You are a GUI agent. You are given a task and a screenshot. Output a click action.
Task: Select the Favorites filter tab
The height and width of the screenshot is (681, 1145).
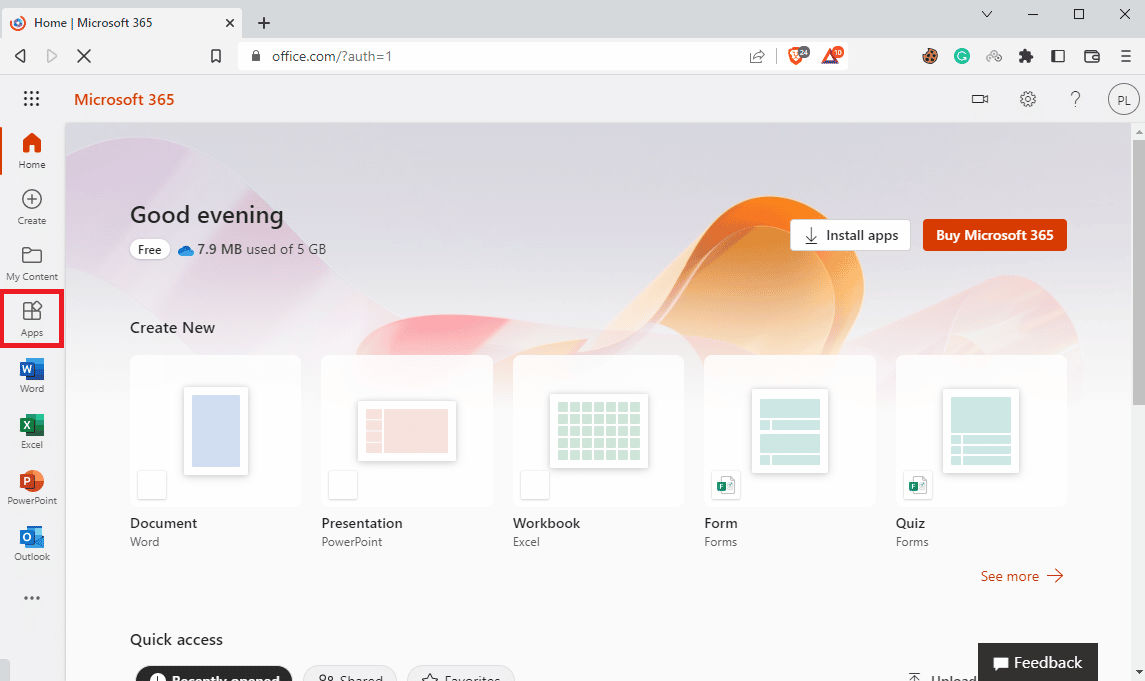[461, 674]
